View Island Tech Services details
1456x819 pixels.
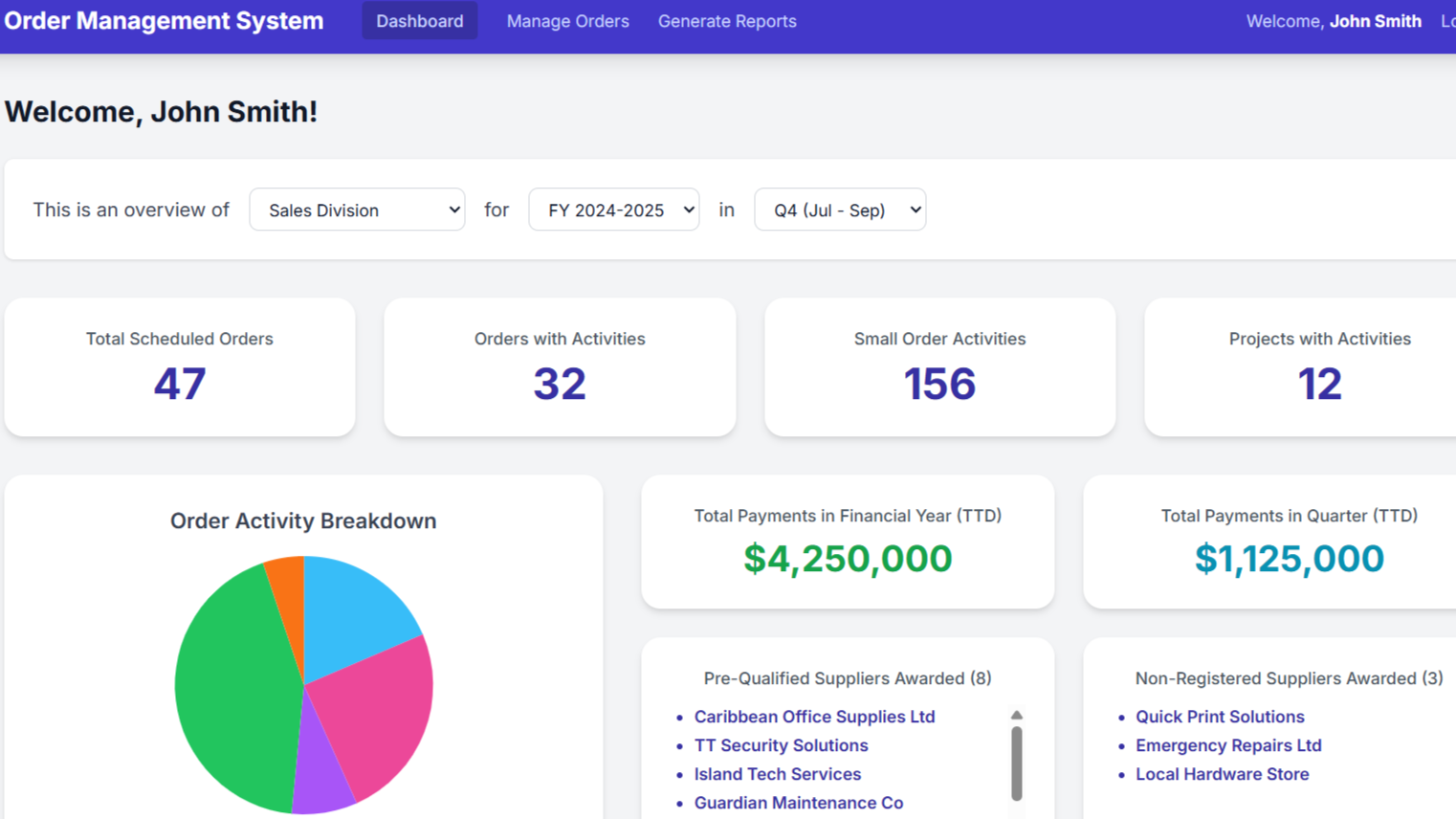click(777, 773)
